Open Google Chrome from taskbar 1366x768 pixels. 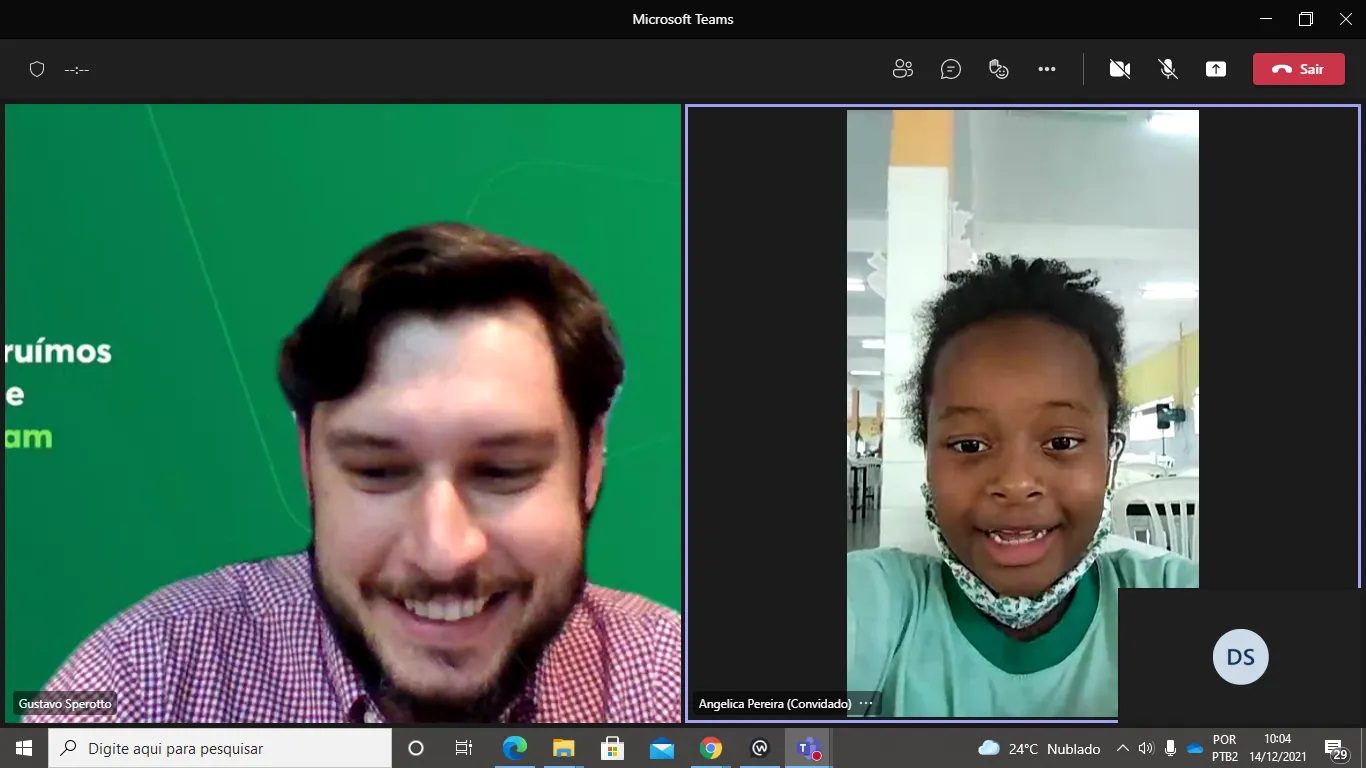[x=710, y=748]
